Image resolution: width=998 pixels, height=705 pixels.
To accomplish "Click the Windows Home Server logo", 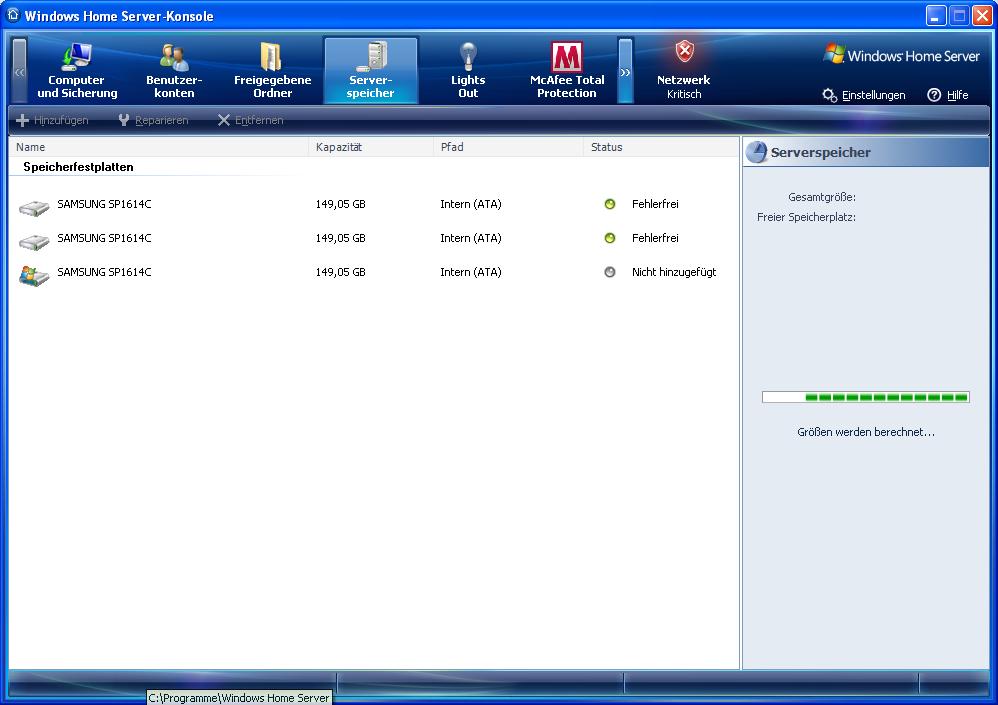I will pos(901,55).
